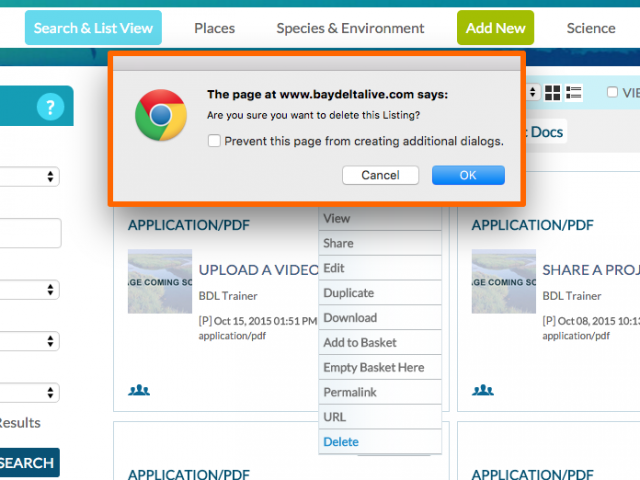
Task: Choose URL in context menu
Action: 380,417
